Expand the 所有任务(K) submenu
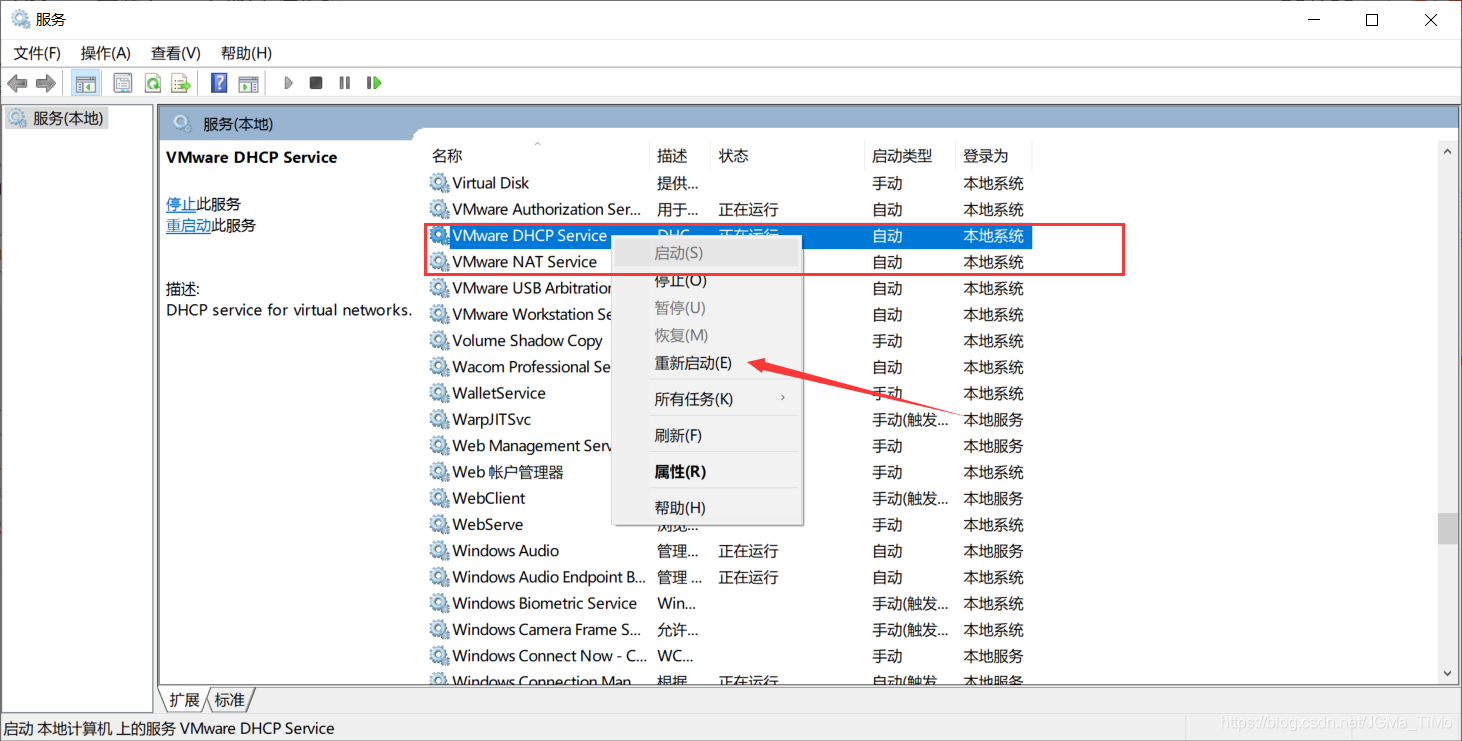 707,399
